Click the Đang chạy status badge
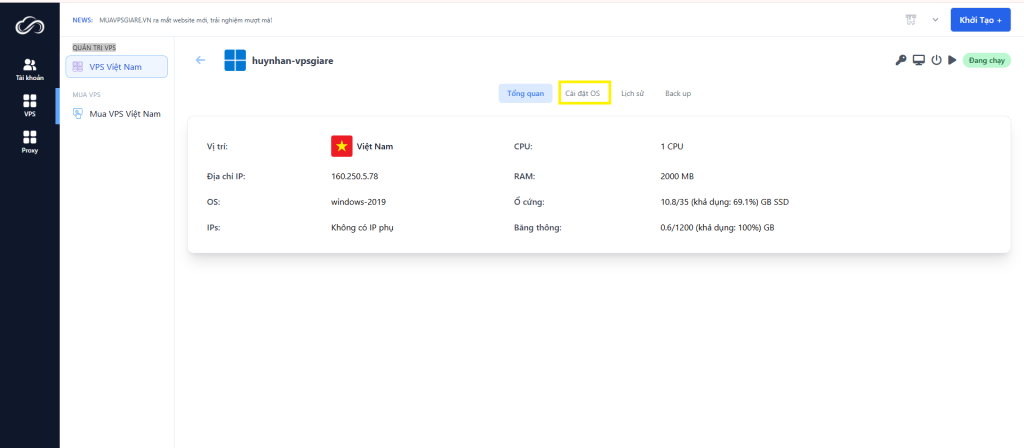This screenshot has height=448, width=1024. pos(986,60)
